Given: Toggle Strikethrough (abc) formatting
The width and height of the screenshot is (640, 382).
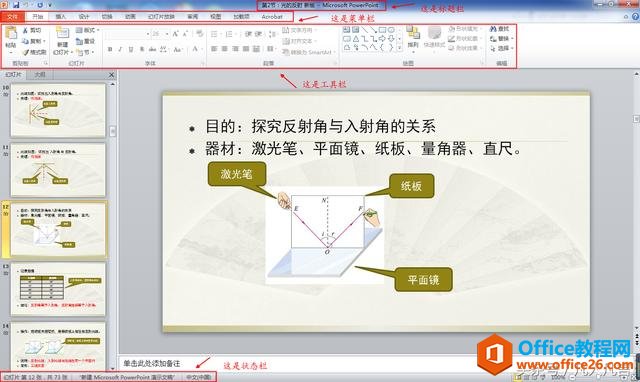Looking at the screenshot, I should [152, 49].
